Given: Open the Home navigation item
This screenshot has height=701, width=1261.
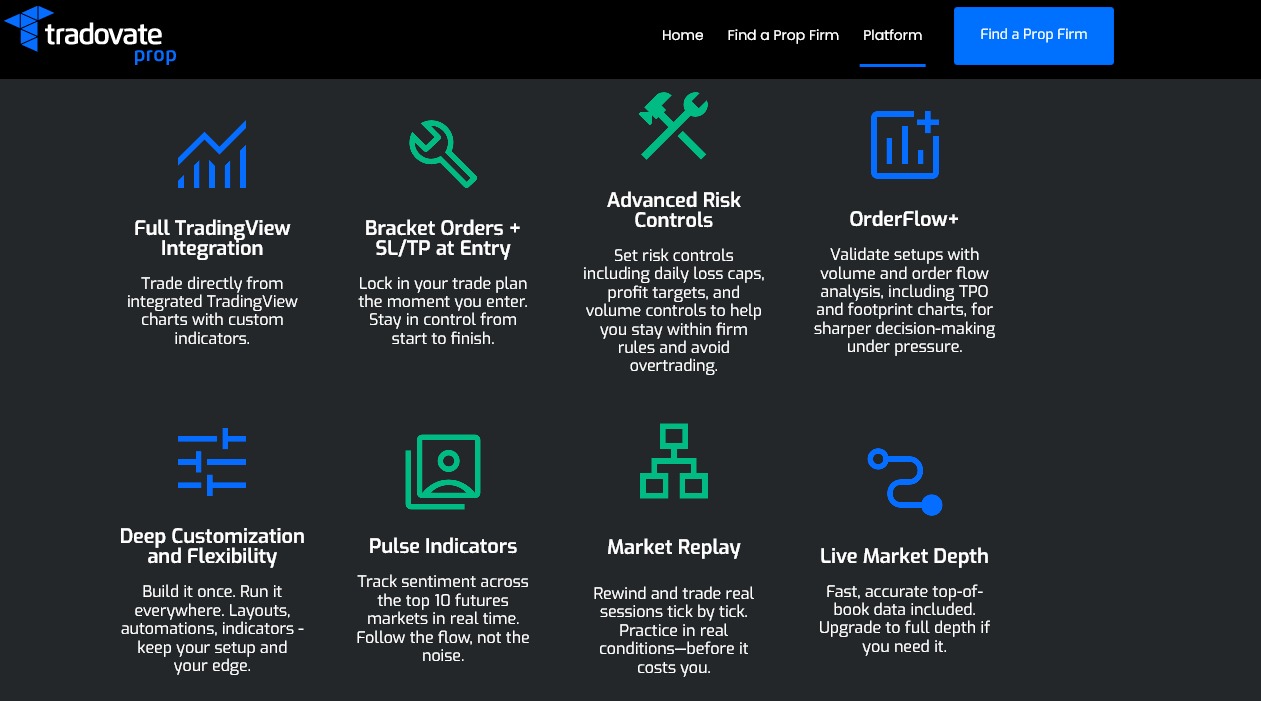Looking at the screenshot, I should click(x=682, y=35).
